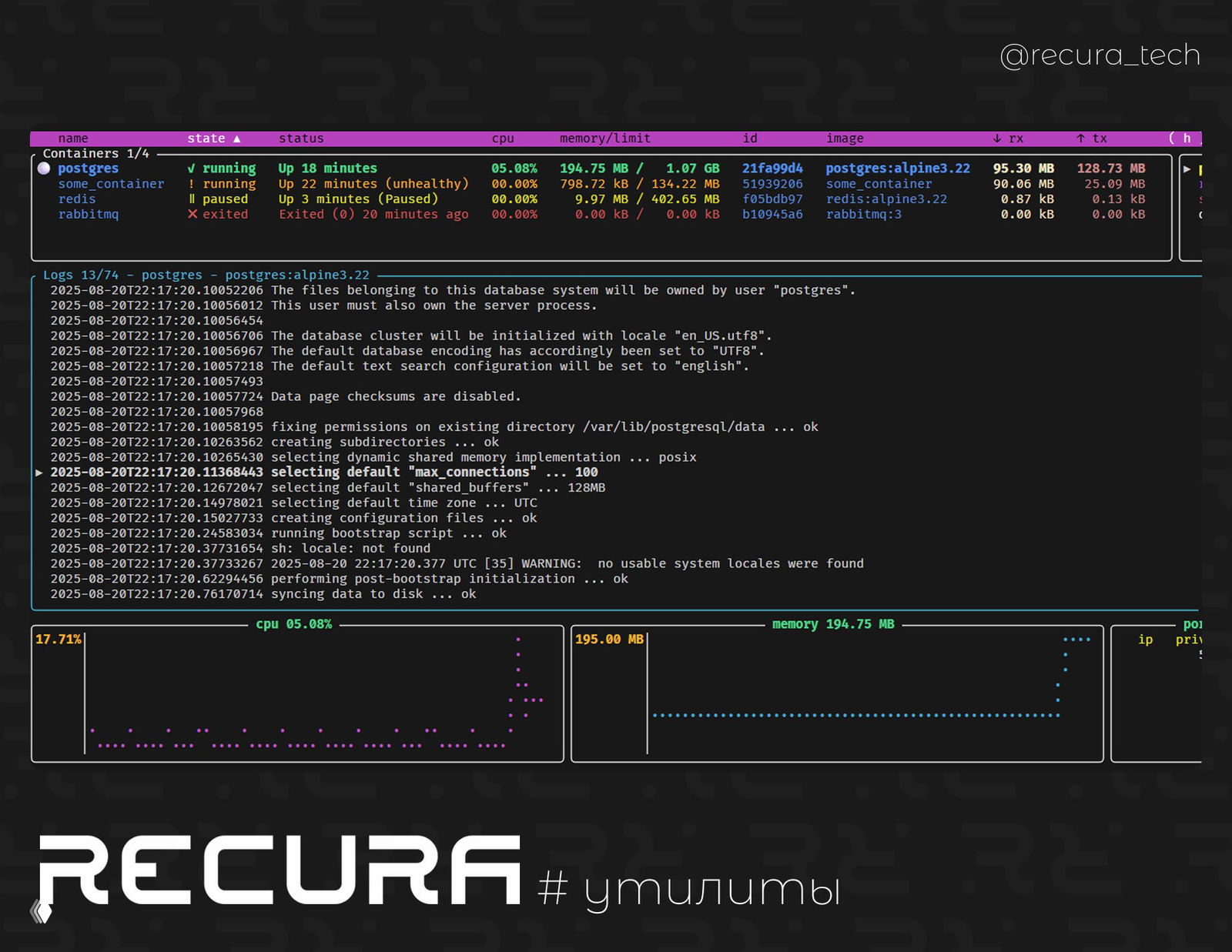Select the rabbitmq container name

pos(89,215)
